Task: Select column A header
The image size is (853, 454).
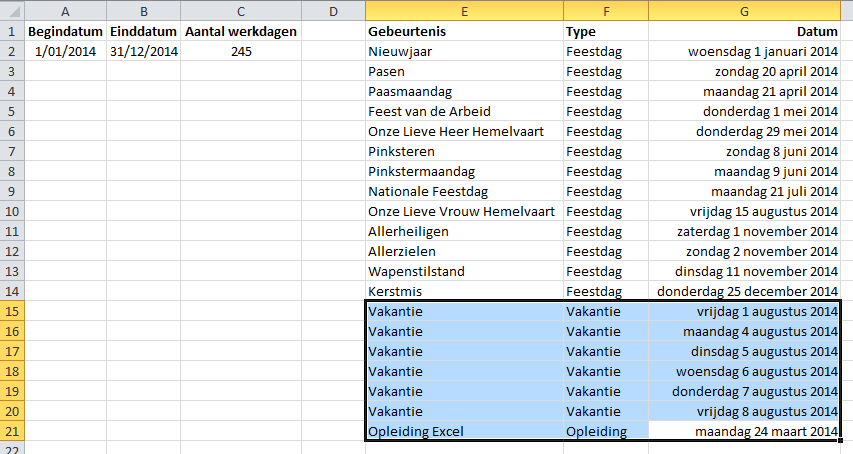Action: click(x=65, y=11)
